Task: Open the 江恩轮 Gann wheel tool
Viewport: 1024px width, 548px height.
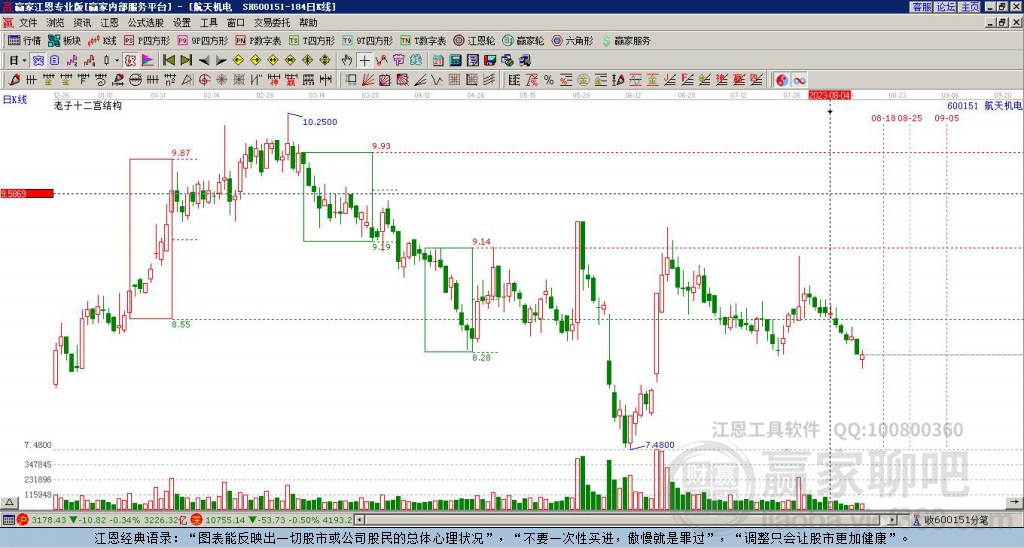Action: (x=474, y=40)
